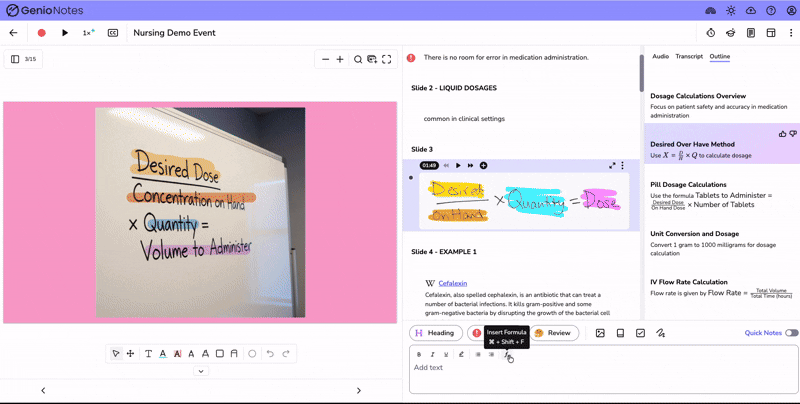
Task: Open the dashboard gauge icon in header
Action: (710, 10)
